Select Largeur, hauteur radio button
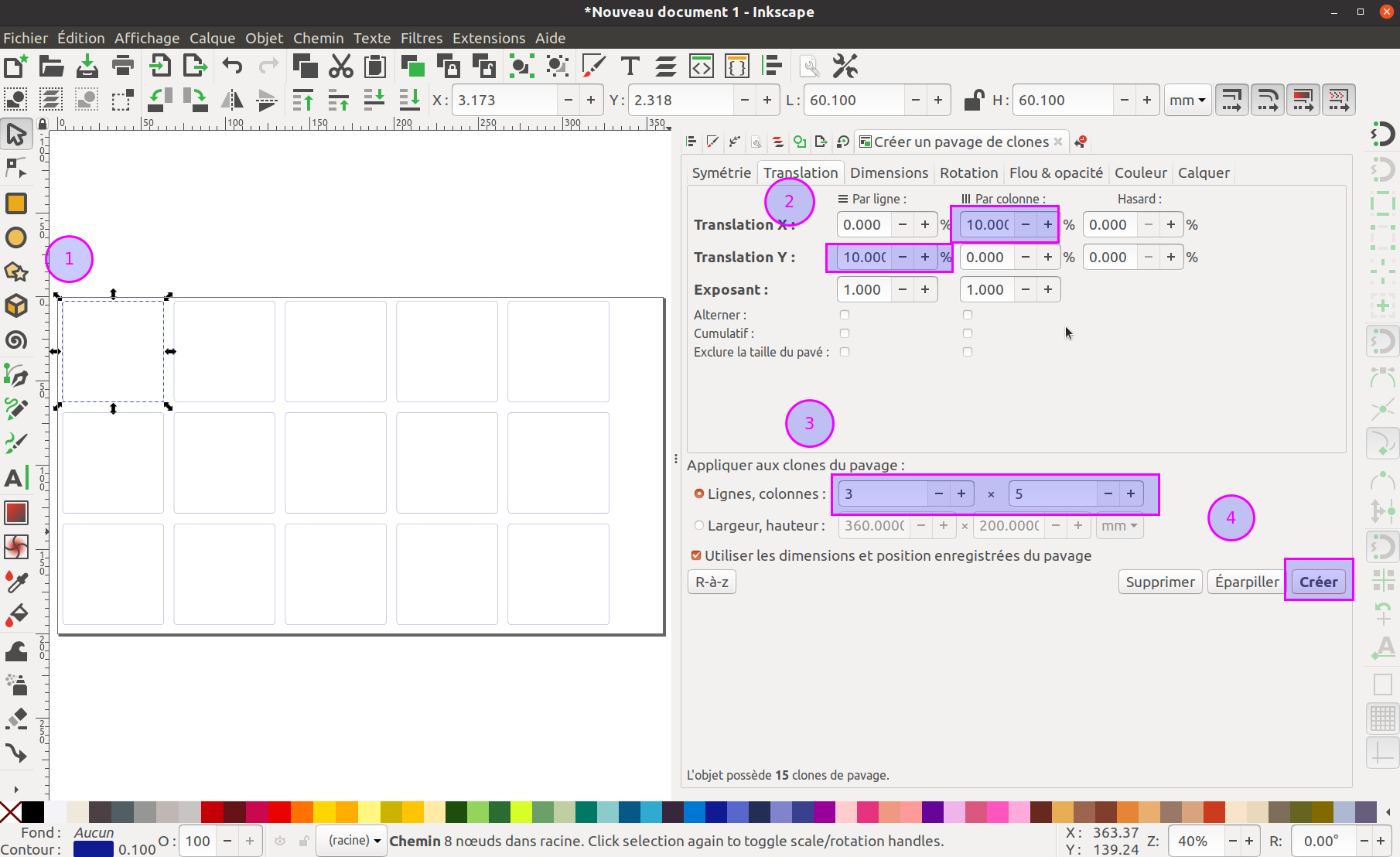This screenshot has height=857, width=1400. pos(699,525)
